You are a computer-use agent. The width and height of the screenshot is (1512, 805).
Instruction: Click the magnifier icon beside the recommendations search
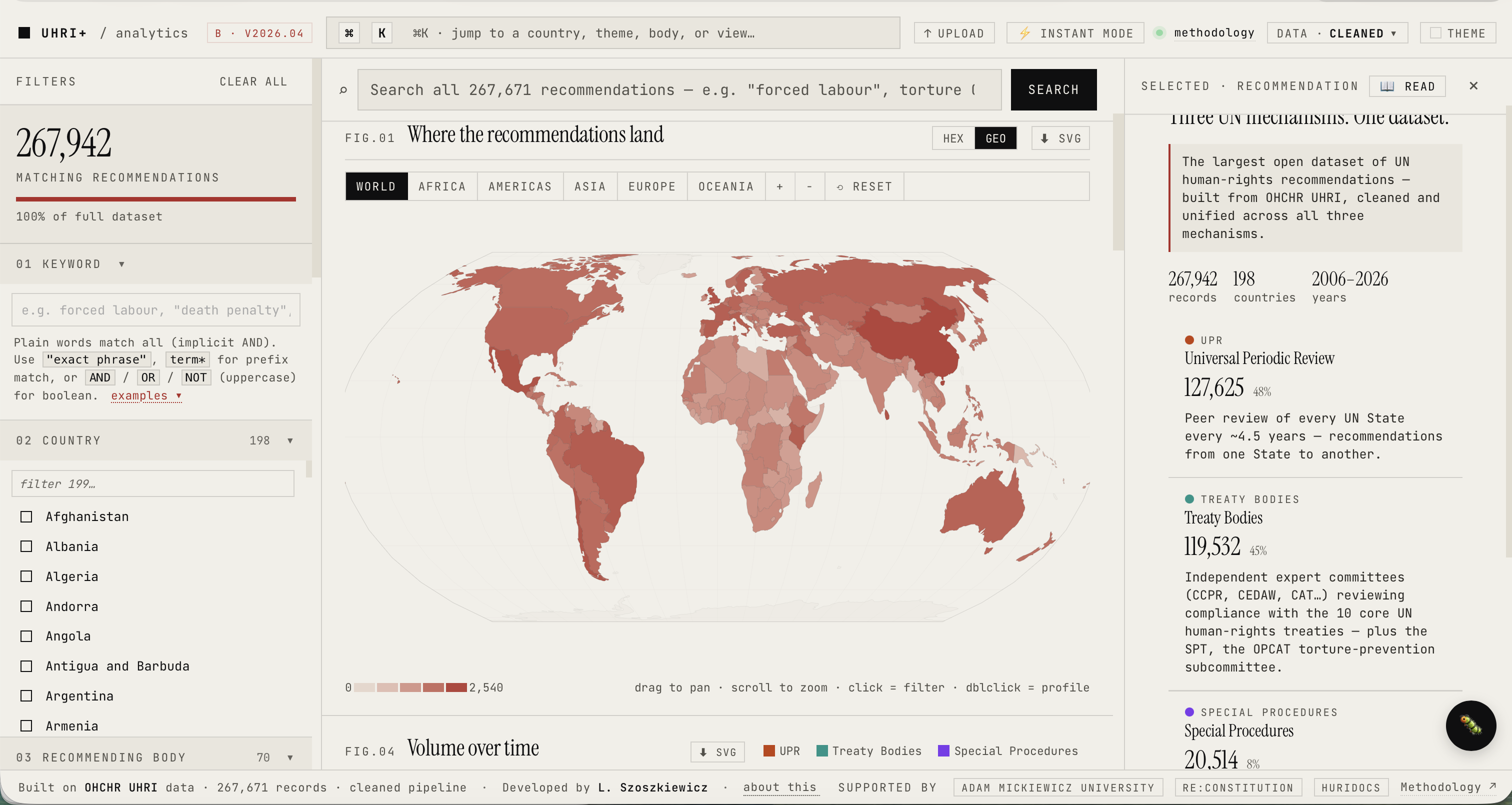(x=343, y=90)
